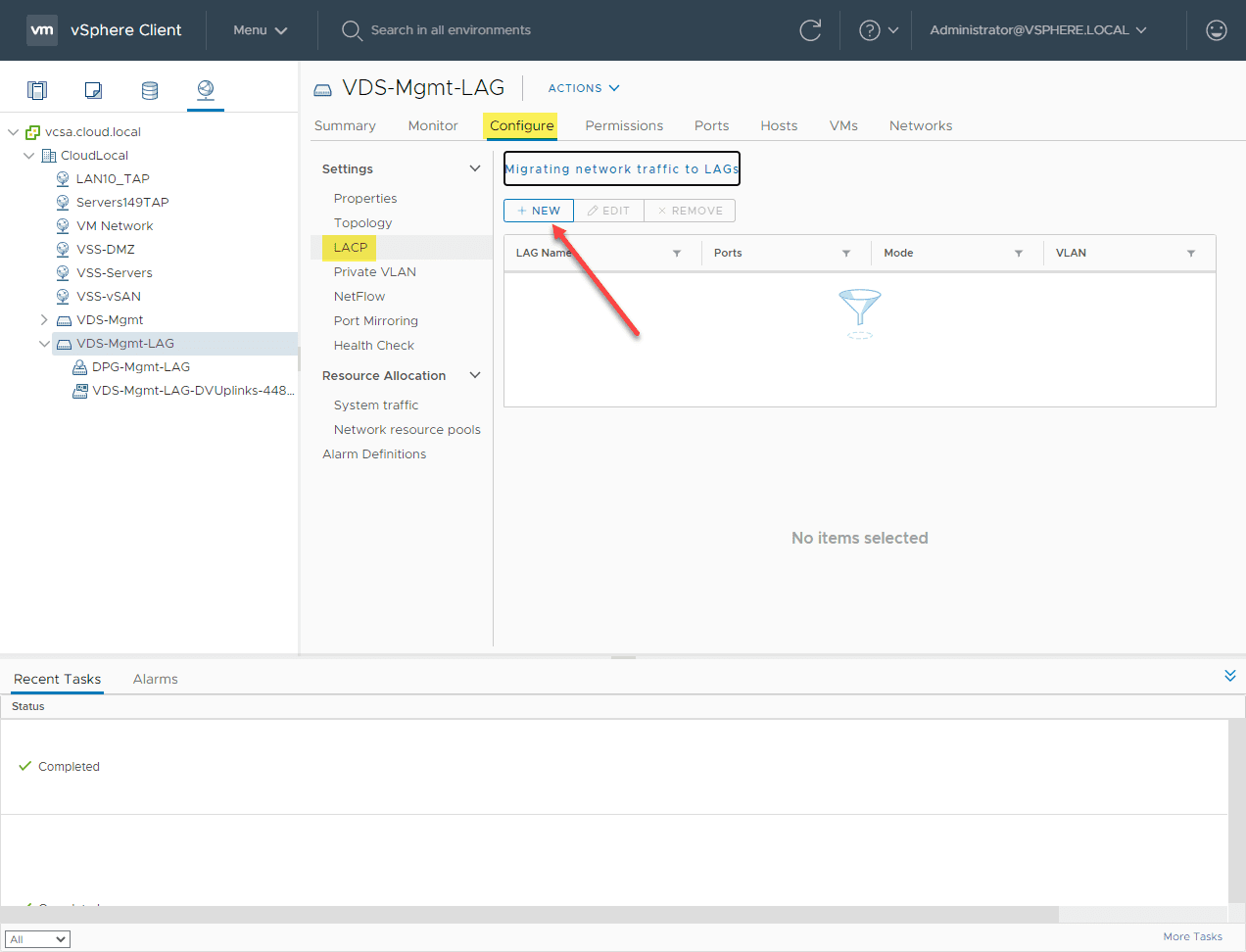
Task: Open Private VLAN settings
Action: (375, 271)
